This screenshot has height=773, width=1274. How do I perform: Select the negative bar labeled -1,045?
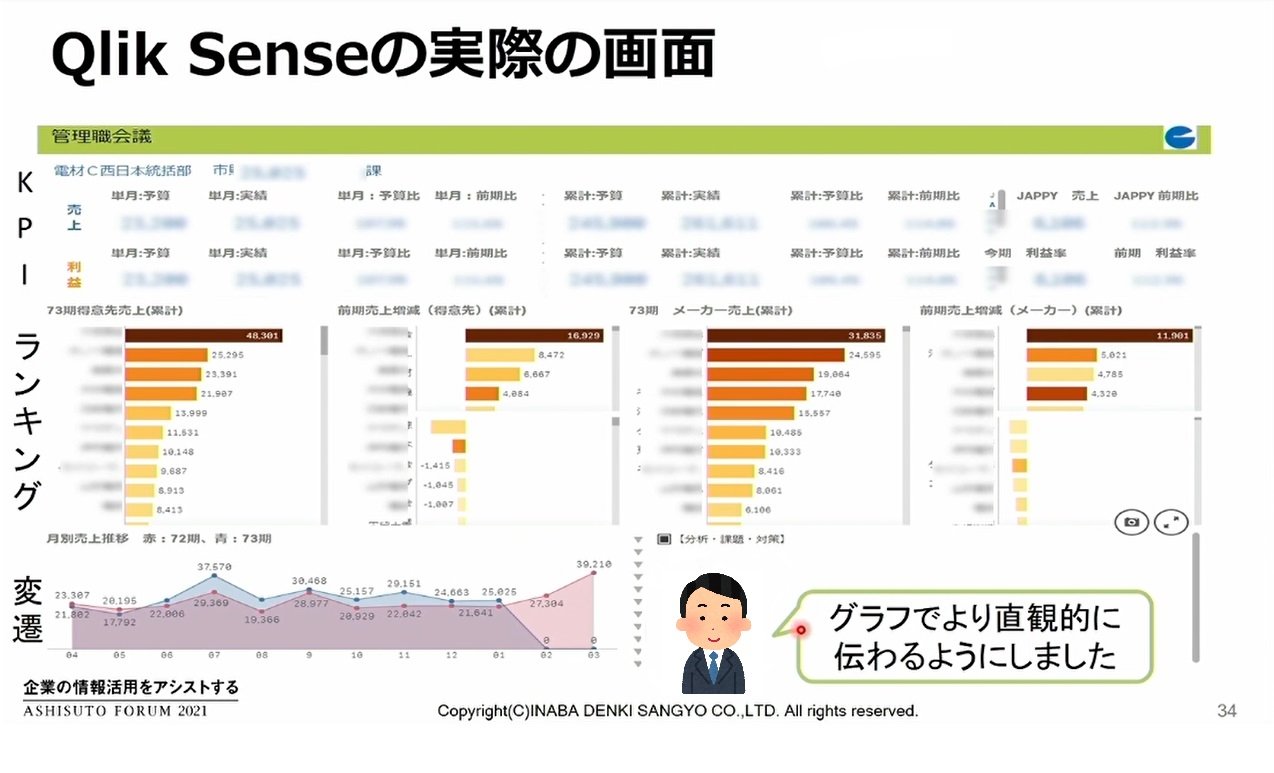pos(461,485)
